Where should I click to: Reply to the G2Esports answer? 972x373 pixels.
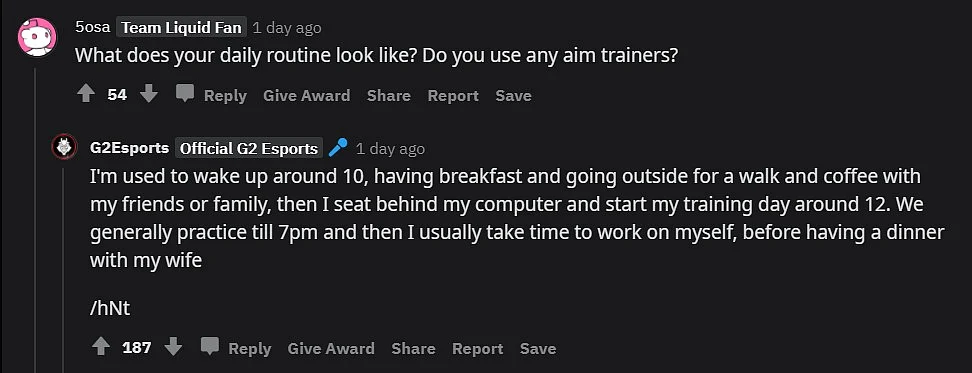point(250,348)
